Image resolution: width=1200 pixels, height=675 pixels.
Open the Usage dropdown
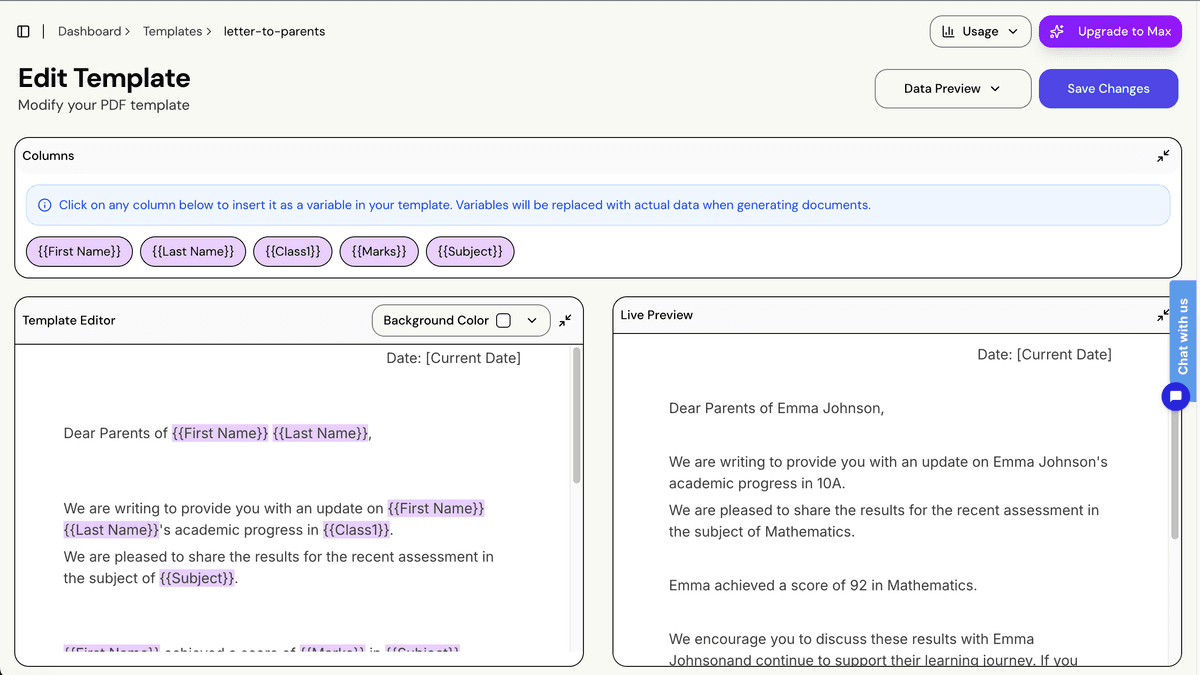(1013, 31)
